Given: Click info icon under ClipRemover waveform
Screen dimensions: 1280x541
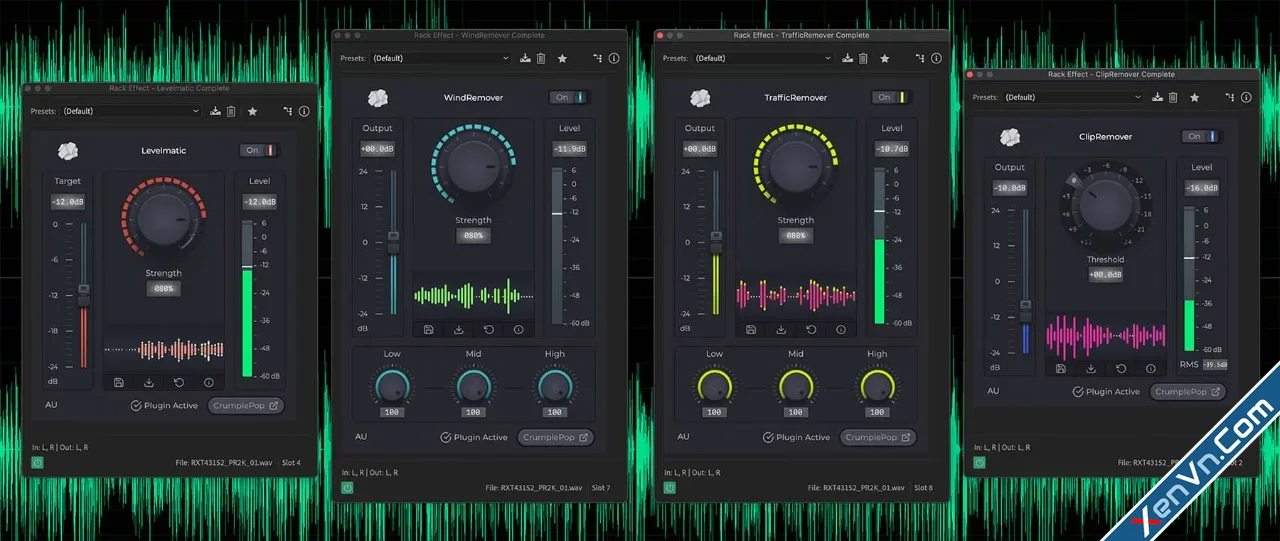Looking at the screenshot, I should pos(1151,368).
